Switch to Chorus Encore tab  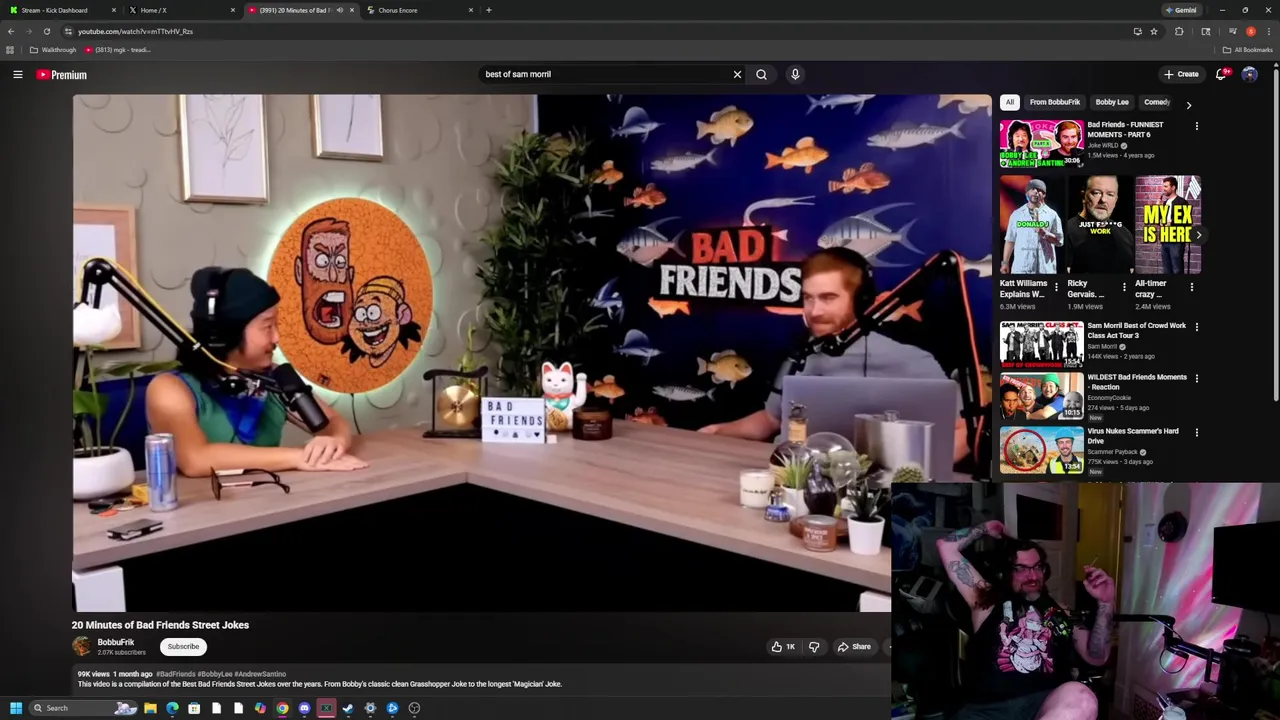tap(418, 10)
